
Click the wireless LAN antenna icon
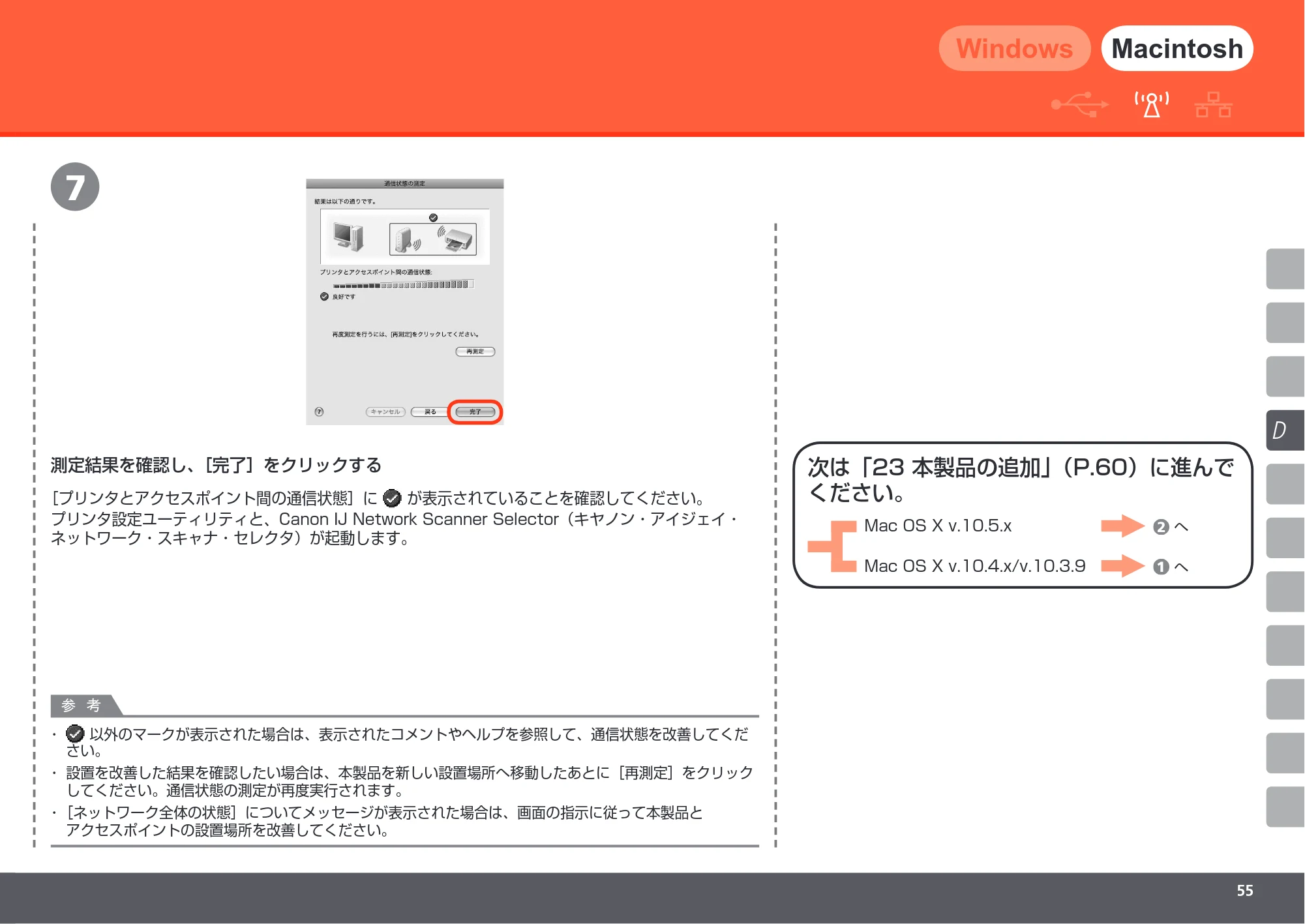tap(1152, 104)
